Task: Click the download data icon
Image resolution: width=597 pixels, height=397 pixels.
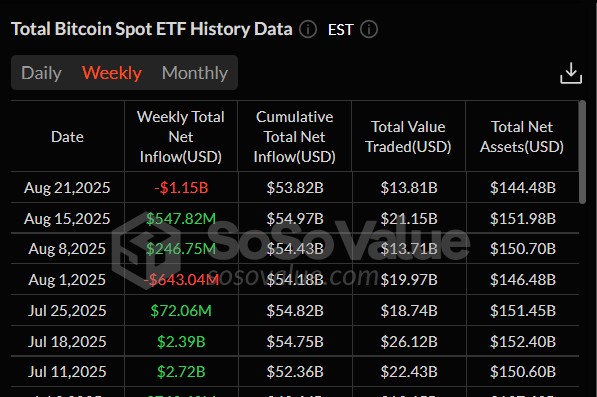Action: pos(571,73)
